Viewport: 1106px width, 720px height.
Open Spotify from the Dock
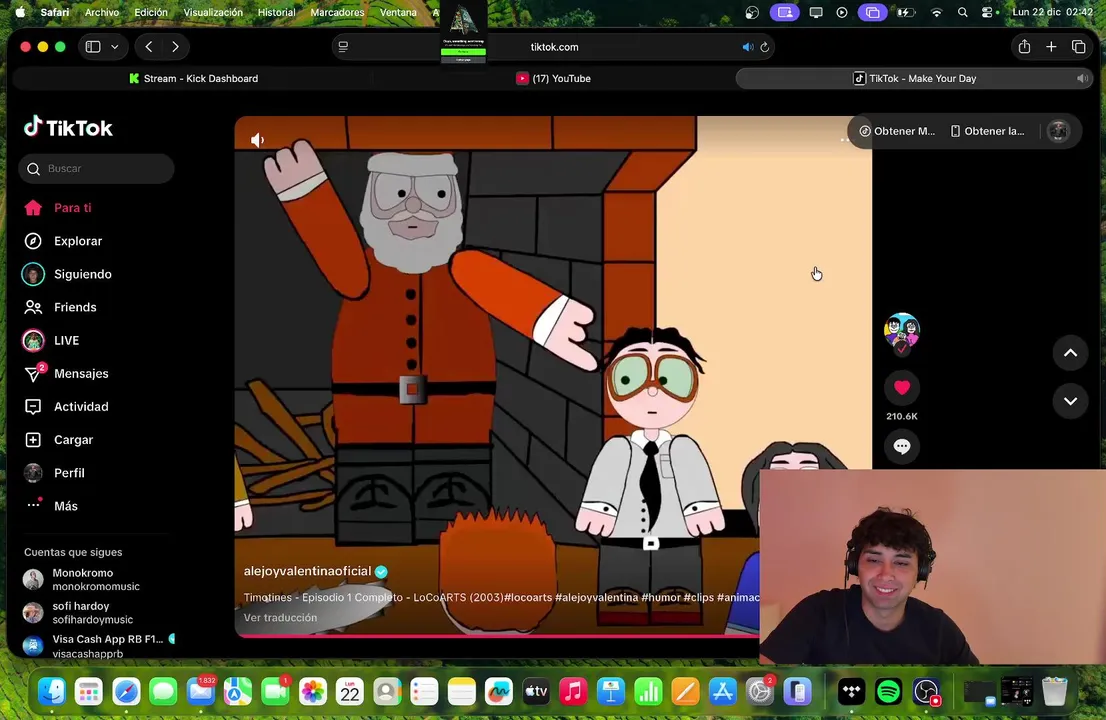point(888,692)
